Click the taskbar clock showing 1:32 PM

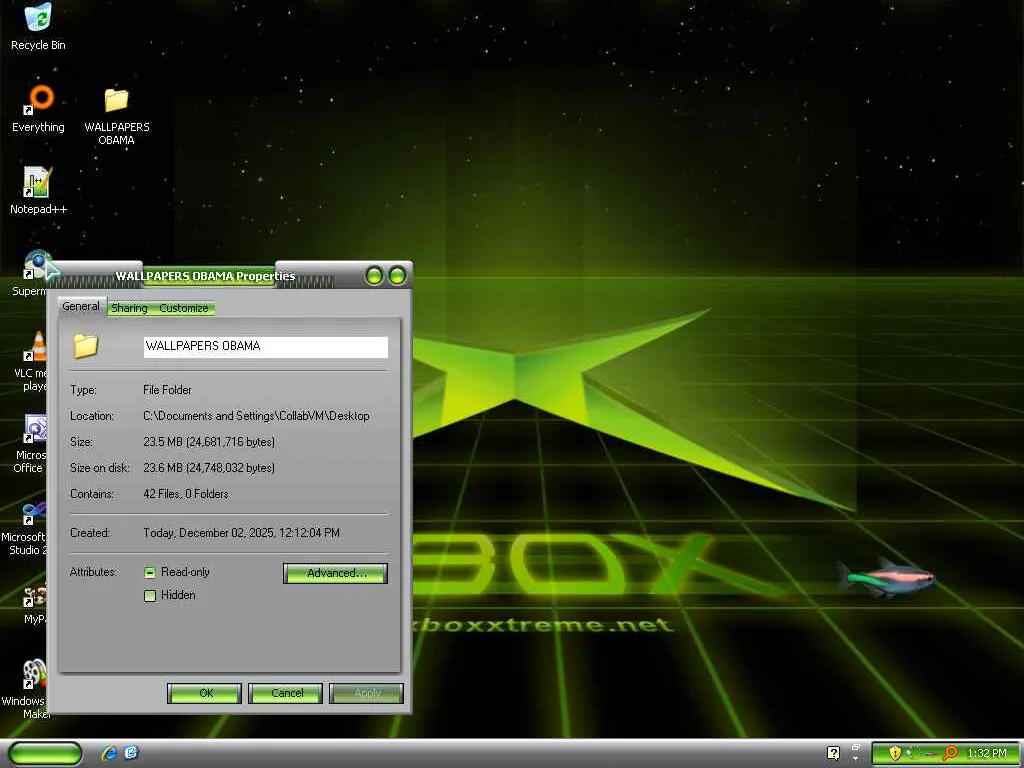click(x=987, y=754)
